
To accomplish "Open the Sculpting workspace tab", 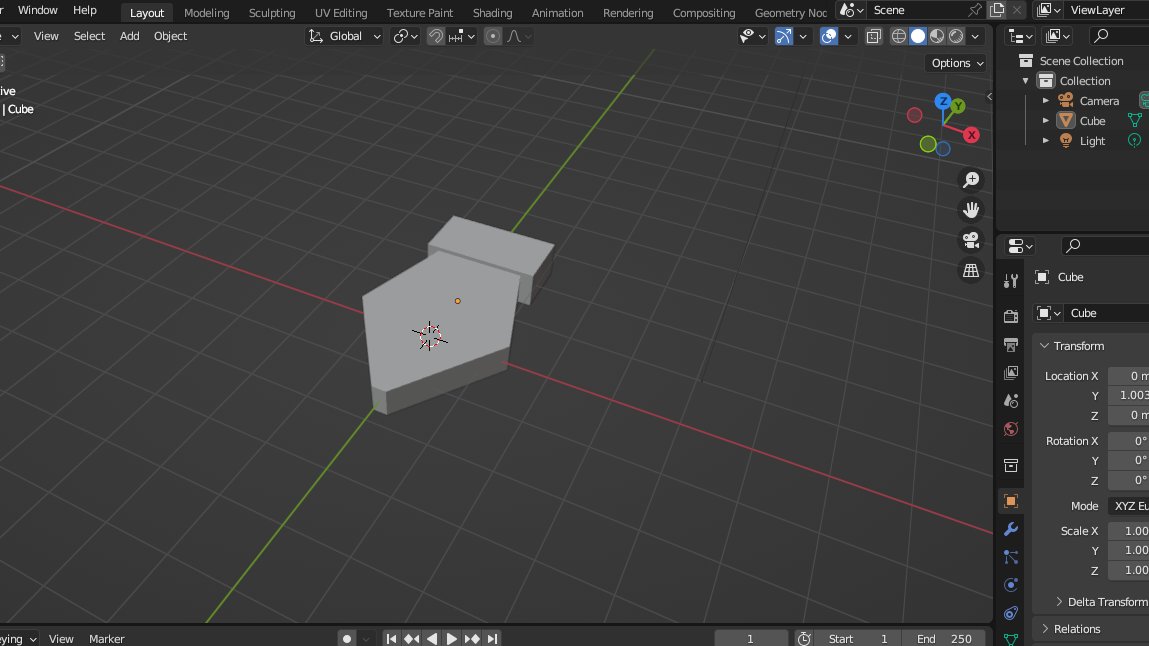I will click(272, 12).
